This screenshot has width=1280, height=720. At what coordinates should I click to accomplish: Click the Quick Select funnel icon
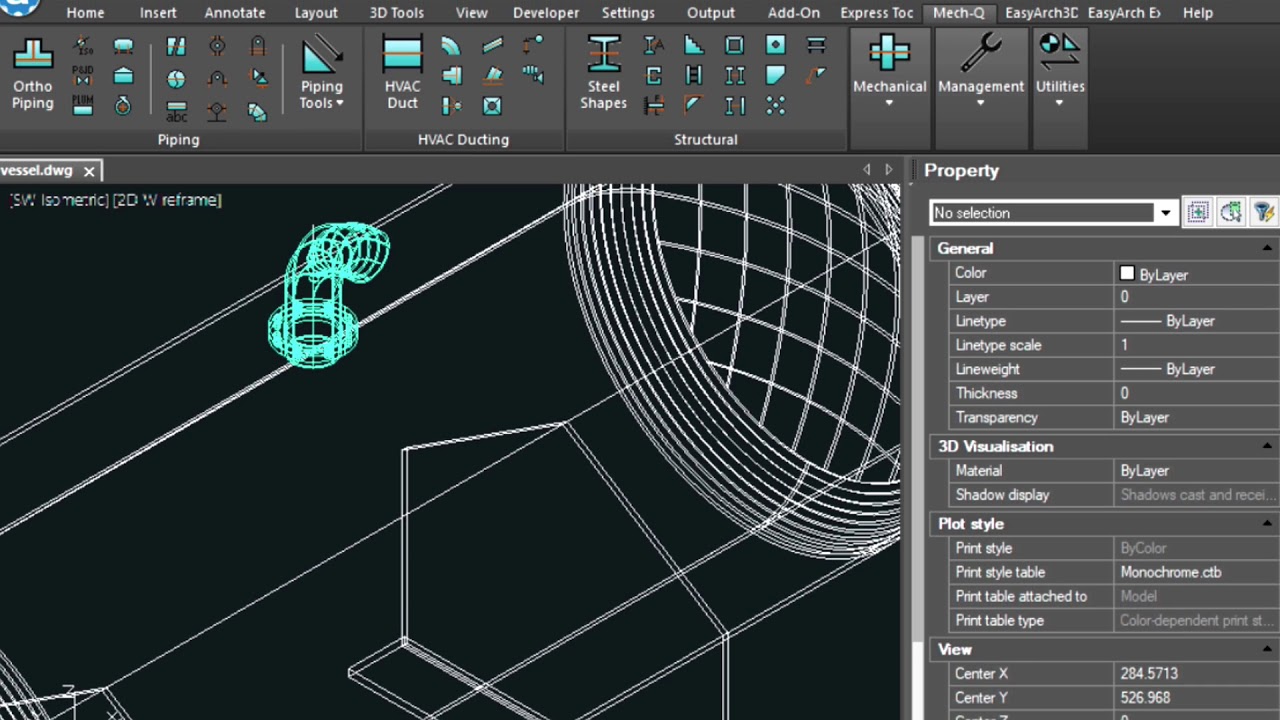click(x=1263, y=212)
